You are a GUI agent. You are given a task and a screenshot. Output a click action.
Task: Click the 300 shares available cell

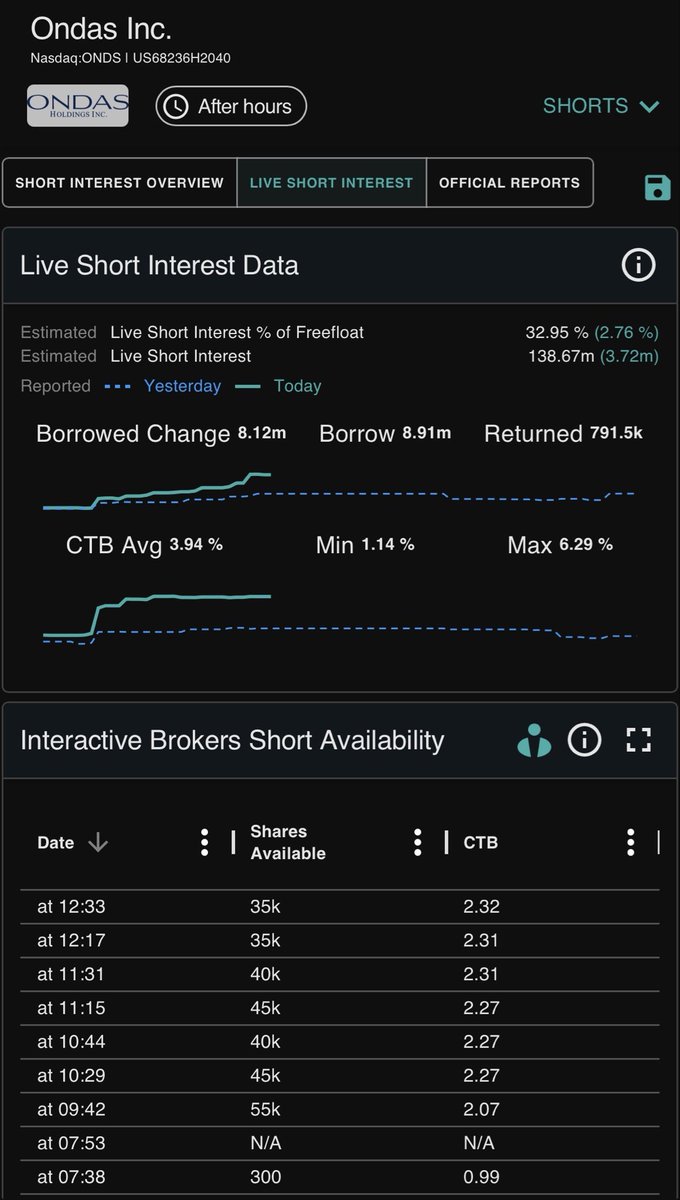click(265, 1177)
